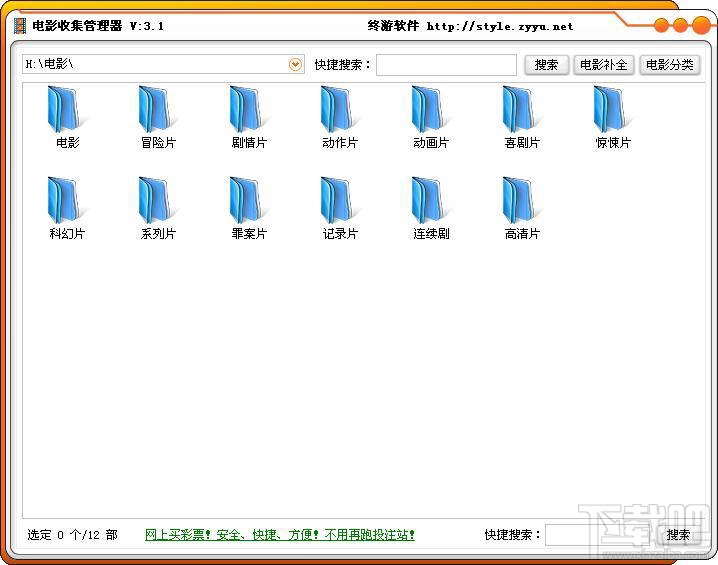Open the 科幻片 folder icon
Screen dimensions: 718x565
point(67,201)
